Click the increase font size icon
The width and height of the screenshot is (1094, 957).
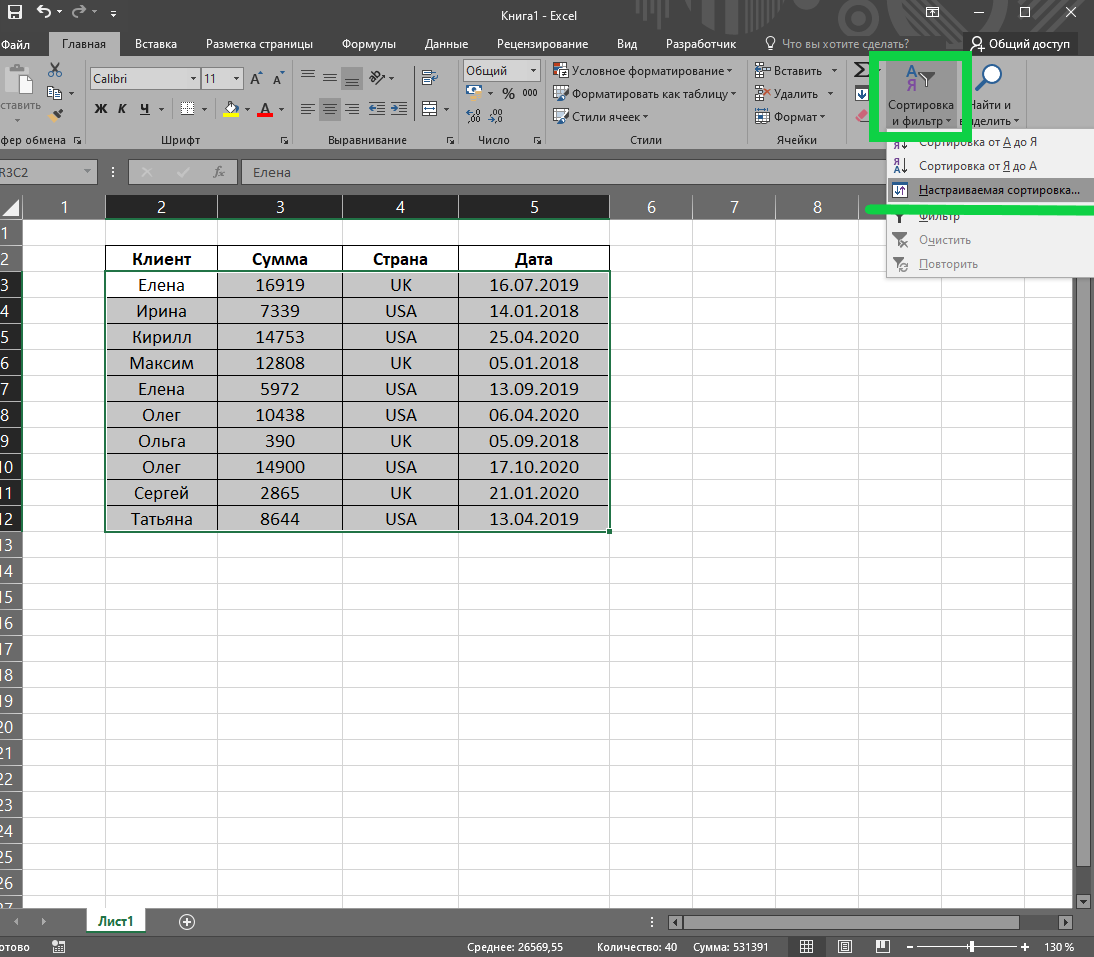pyautogui.click(x=256, y=79)
